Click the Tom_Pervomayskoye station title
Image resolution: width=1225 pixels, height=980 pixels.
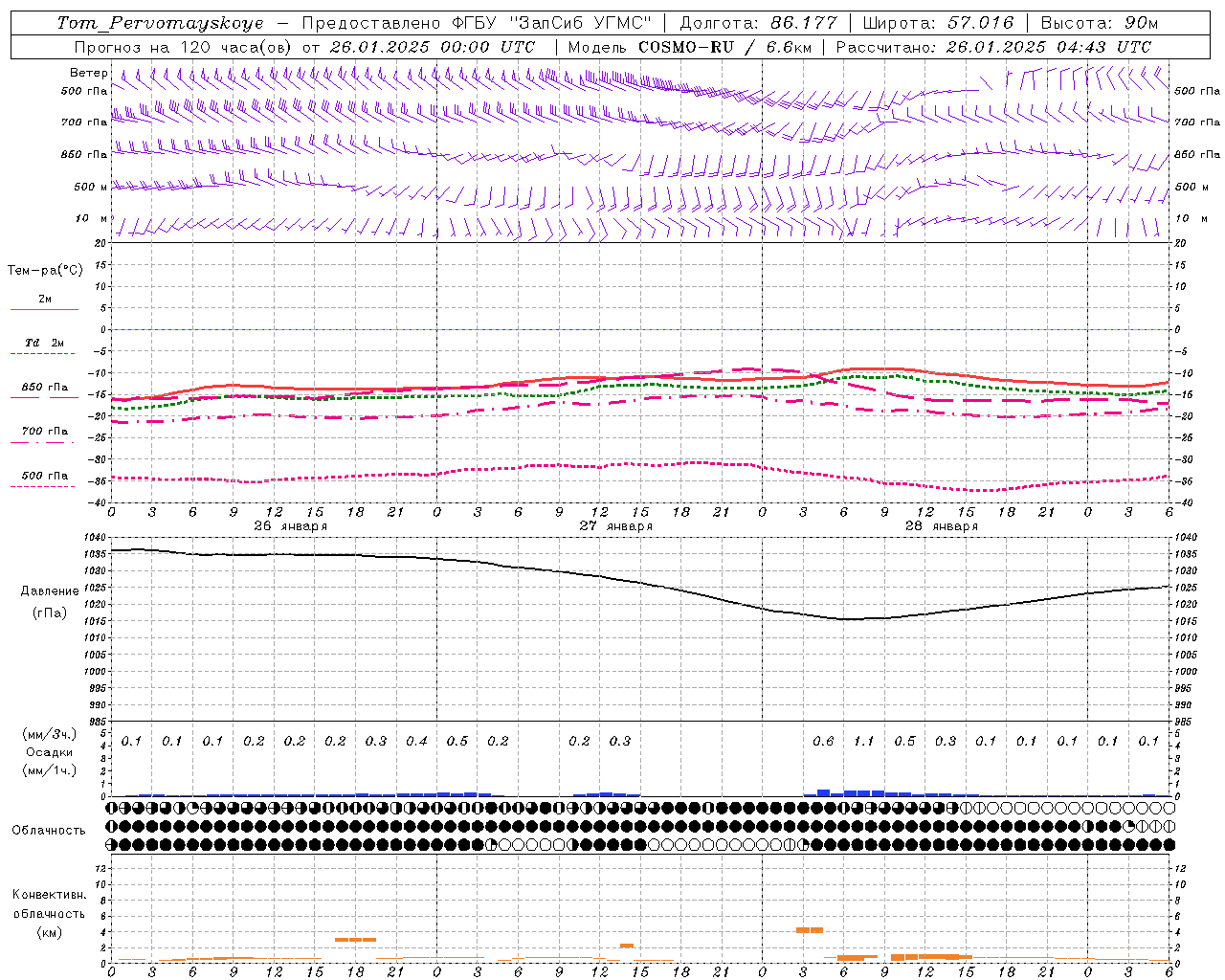tap(160, 23)
